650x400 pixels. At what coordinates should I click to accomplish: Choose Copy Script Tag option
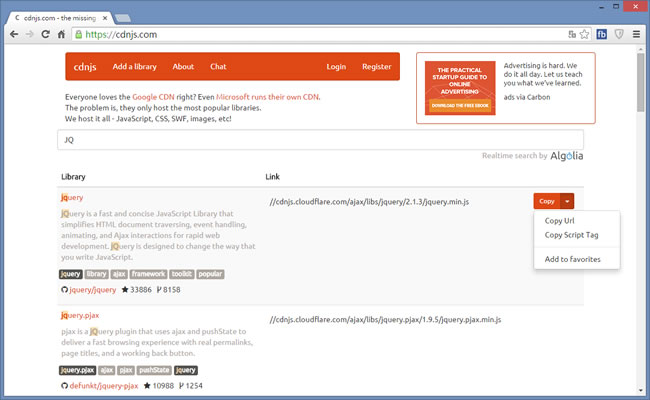(572, 235)
